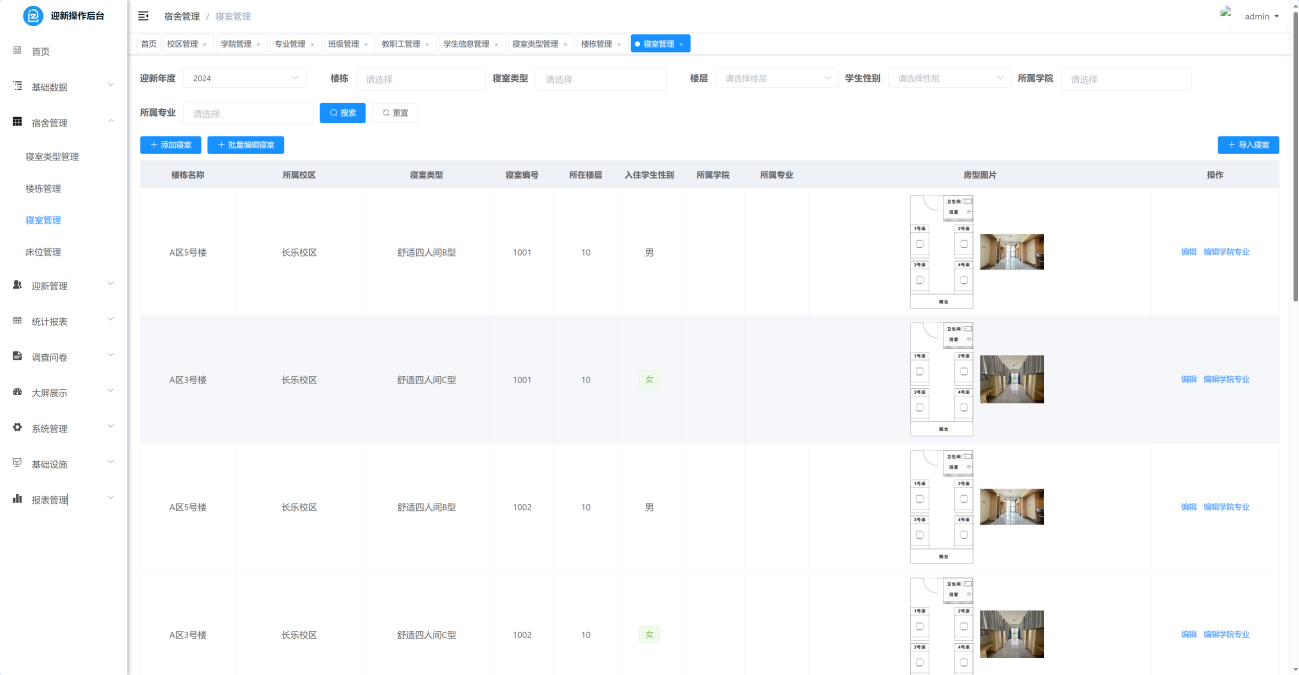Open the 迎新年度 2024 dropdown
Screen dimensions: 1299x675
click(x=244, y=78)
